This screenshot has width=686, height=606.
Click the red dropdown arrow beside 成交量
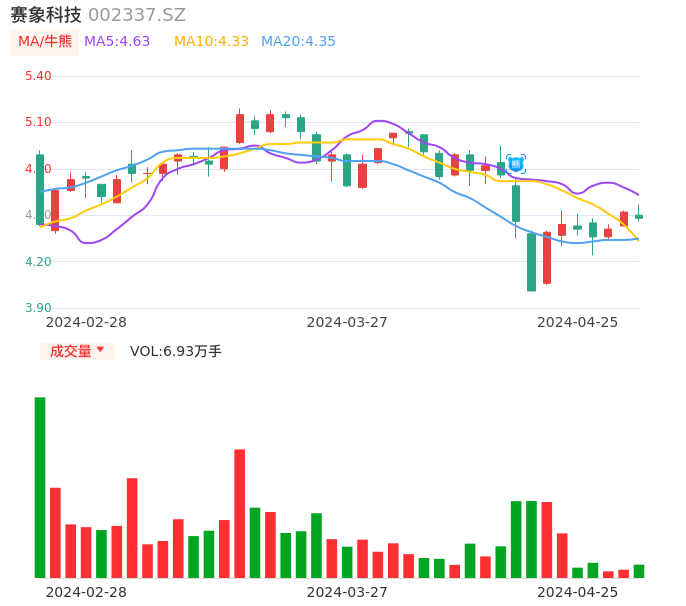pos(100,350)
